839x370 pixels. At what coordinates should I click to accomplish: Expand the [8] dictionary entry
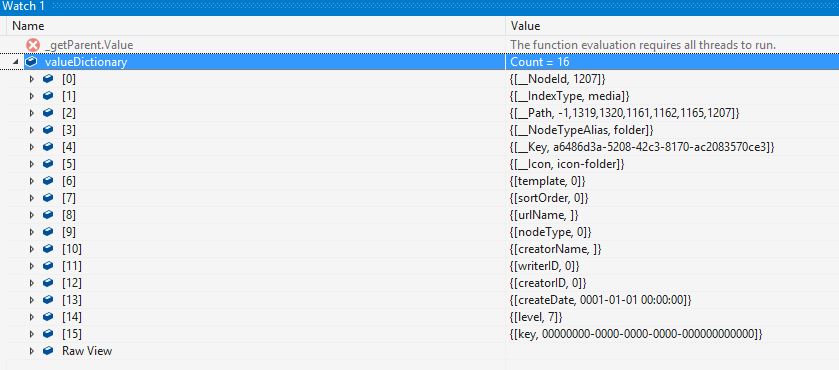(32, 215)
